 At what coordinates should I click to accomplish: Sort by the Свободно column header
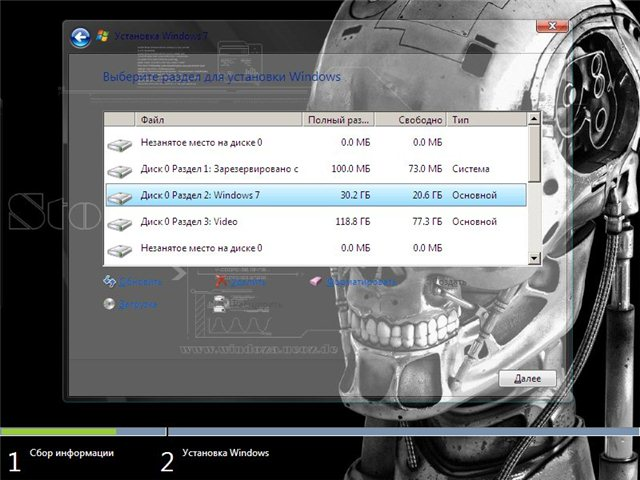pyautogui.click(x=414, y=119)
